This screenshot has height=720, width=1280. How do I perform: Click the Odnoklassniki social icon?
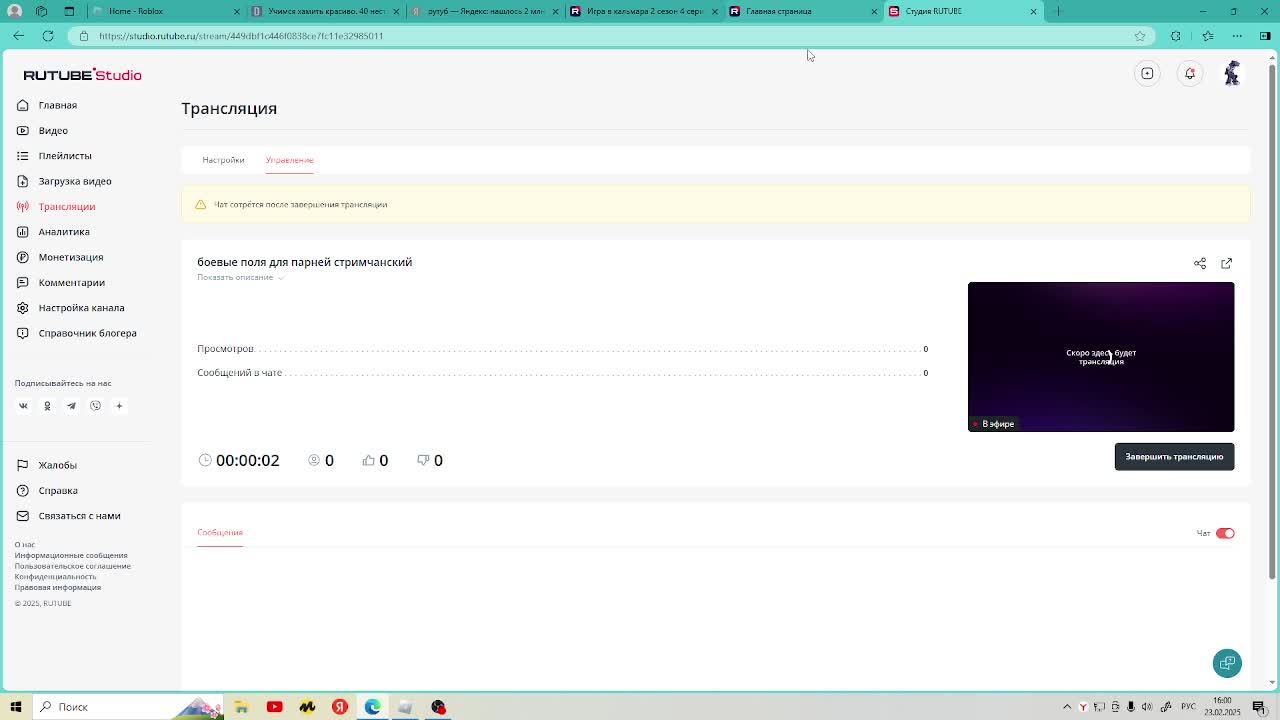click(47, 406)
